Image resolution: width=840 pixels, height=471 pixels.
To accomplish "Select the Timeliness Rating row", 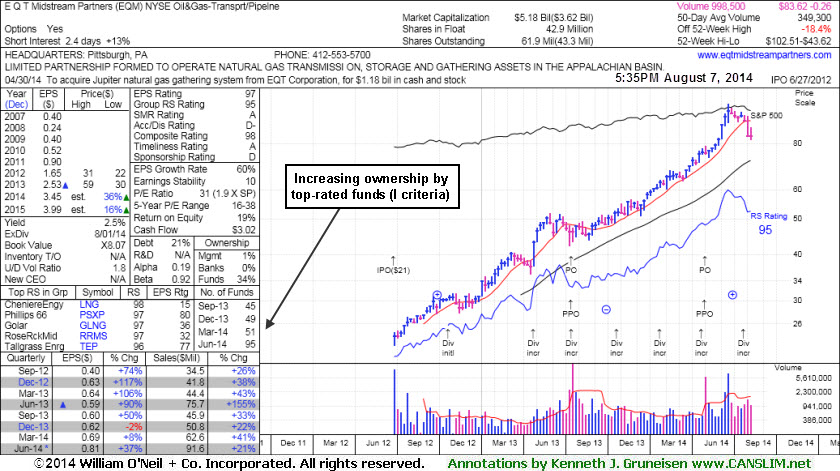I will [194, 146].
